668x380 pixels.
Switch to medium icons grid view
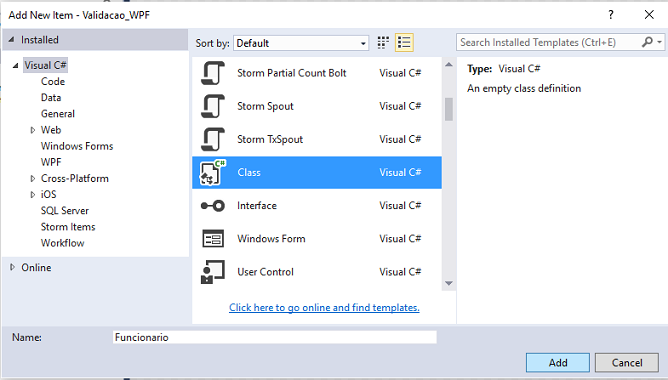383,43
